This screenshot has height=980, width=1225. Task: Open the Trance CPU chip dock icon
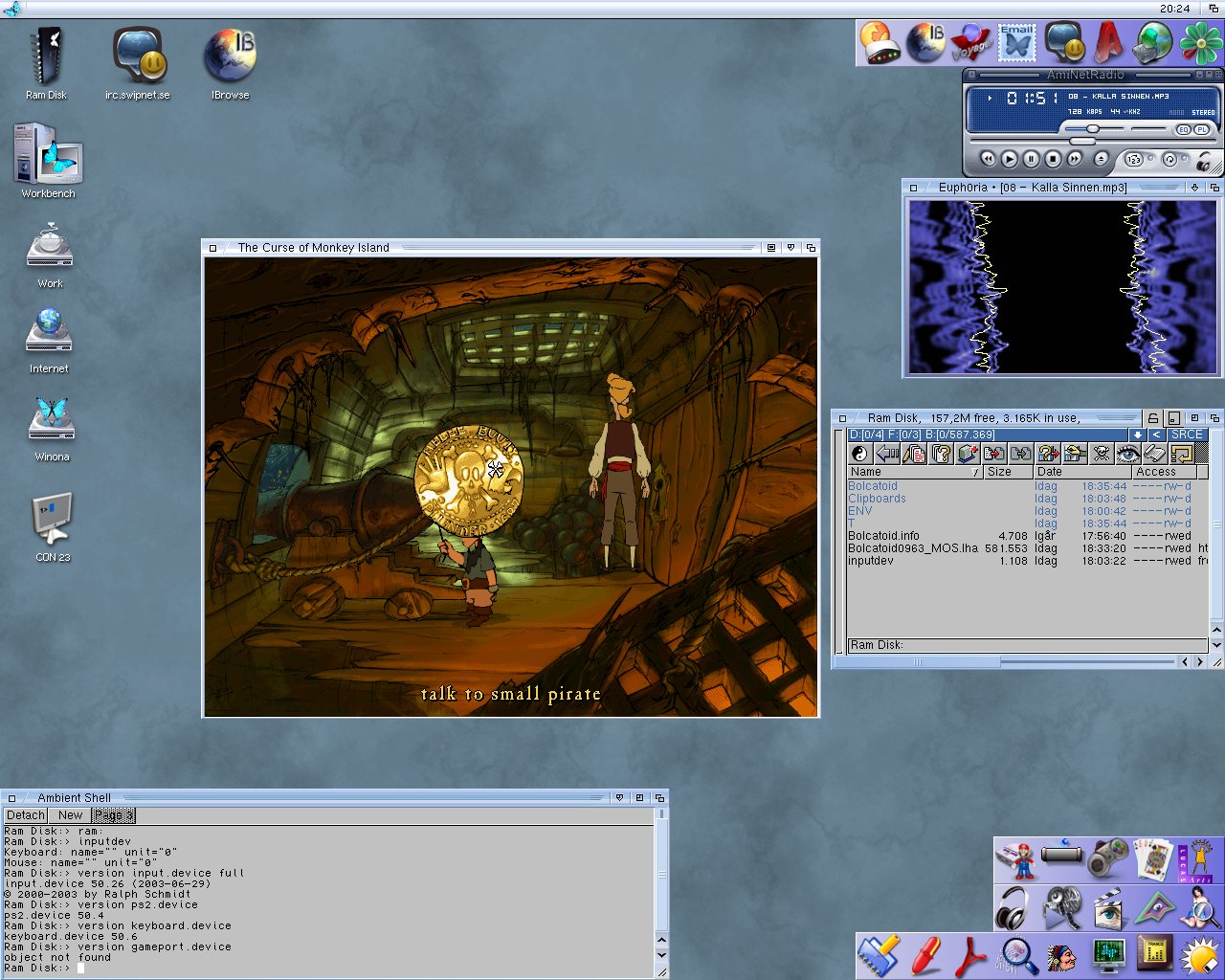click(1154, 955)
